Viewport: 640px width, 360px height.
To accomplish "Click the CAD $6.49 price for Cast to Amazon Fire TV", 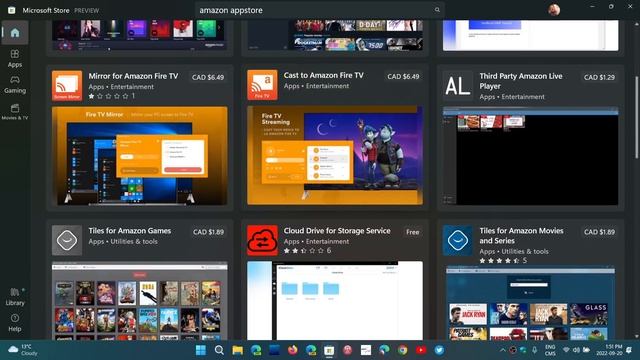I will (403, 76).
